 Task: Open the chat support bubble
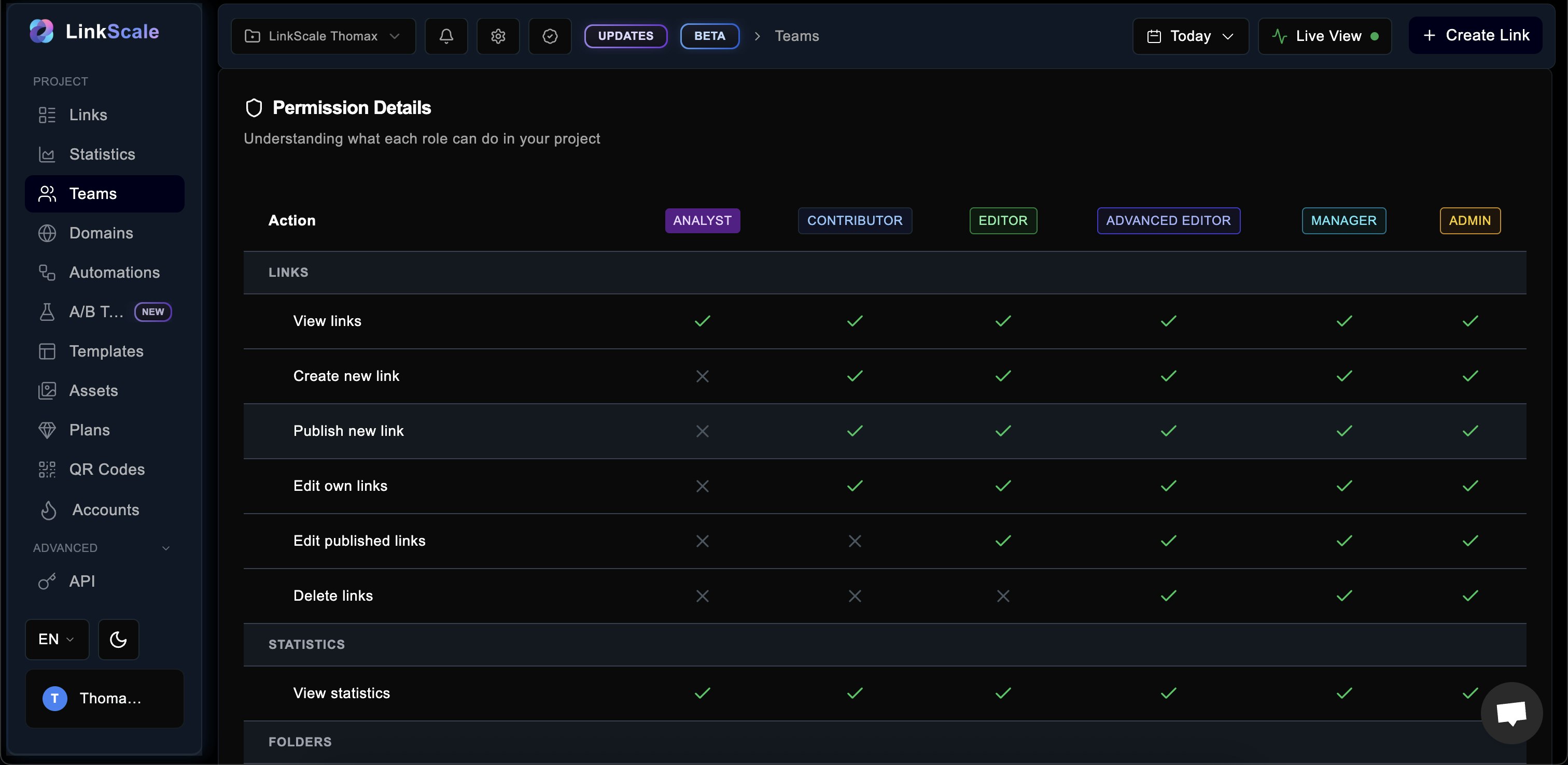coord(1512,712)
